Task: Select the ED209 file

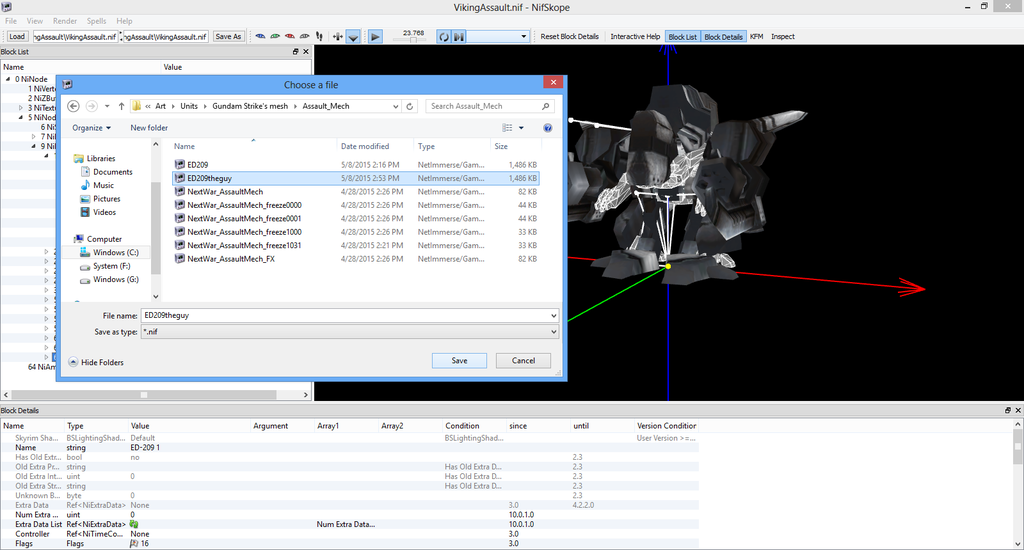Action: point(355,165)
